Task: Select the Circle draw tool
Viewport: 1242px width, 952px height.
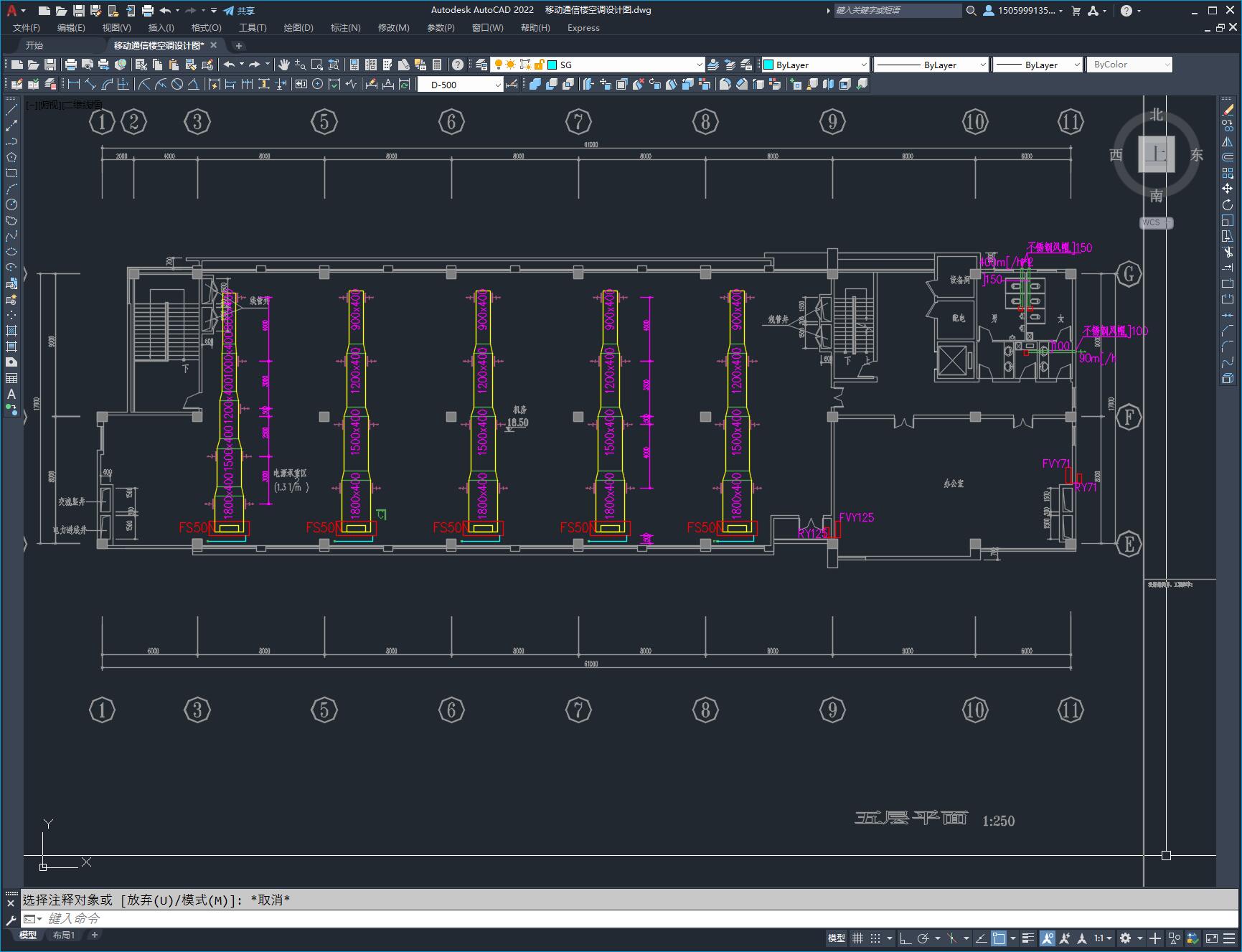Action: [11, 204]
